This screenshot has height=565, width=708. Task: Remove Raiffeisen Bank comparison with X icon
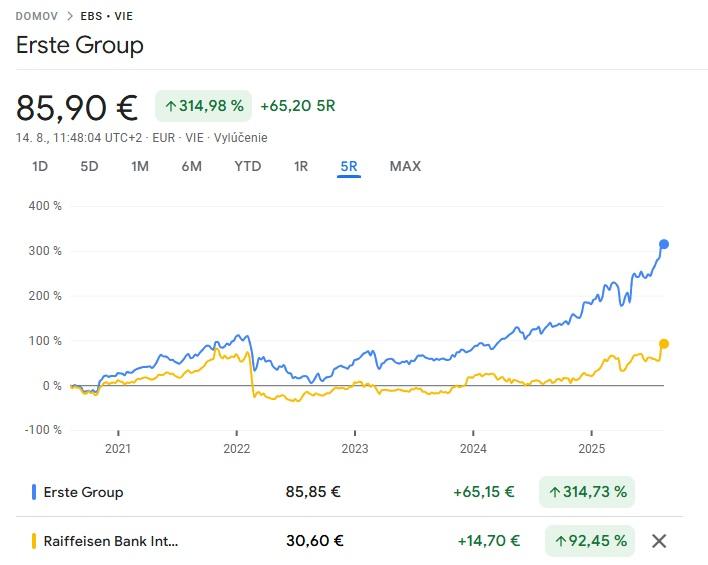click(x=659, y=541)
